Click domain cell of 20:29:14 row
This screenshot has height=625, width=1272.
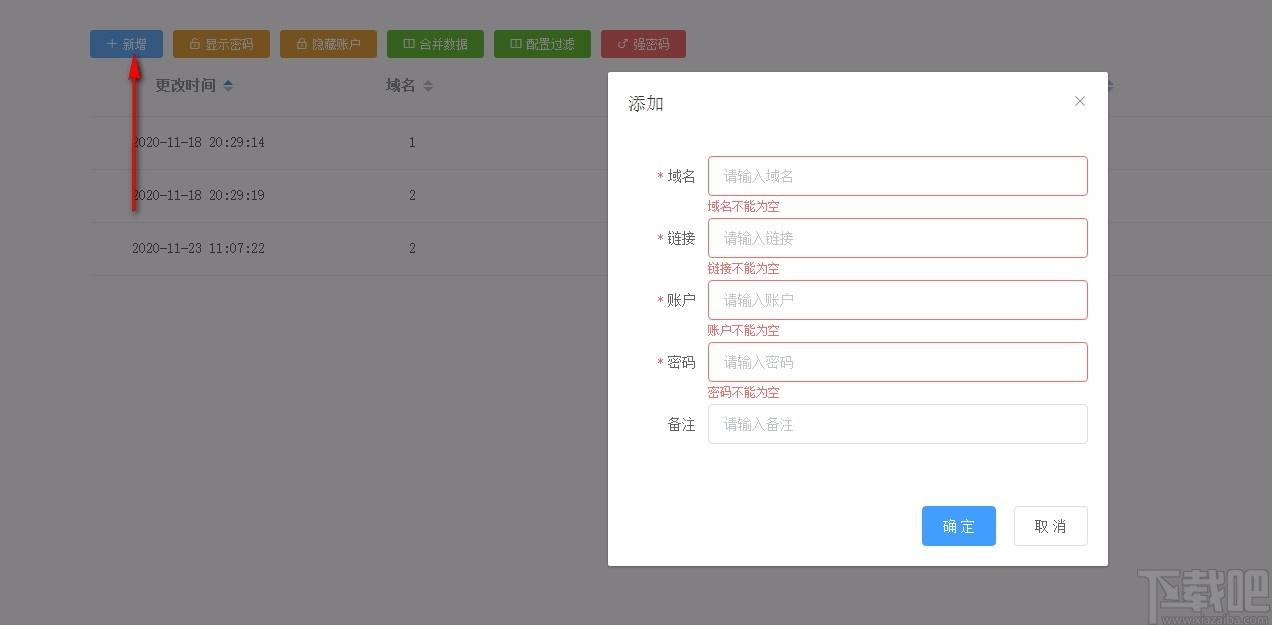click(x=412, y=143)
